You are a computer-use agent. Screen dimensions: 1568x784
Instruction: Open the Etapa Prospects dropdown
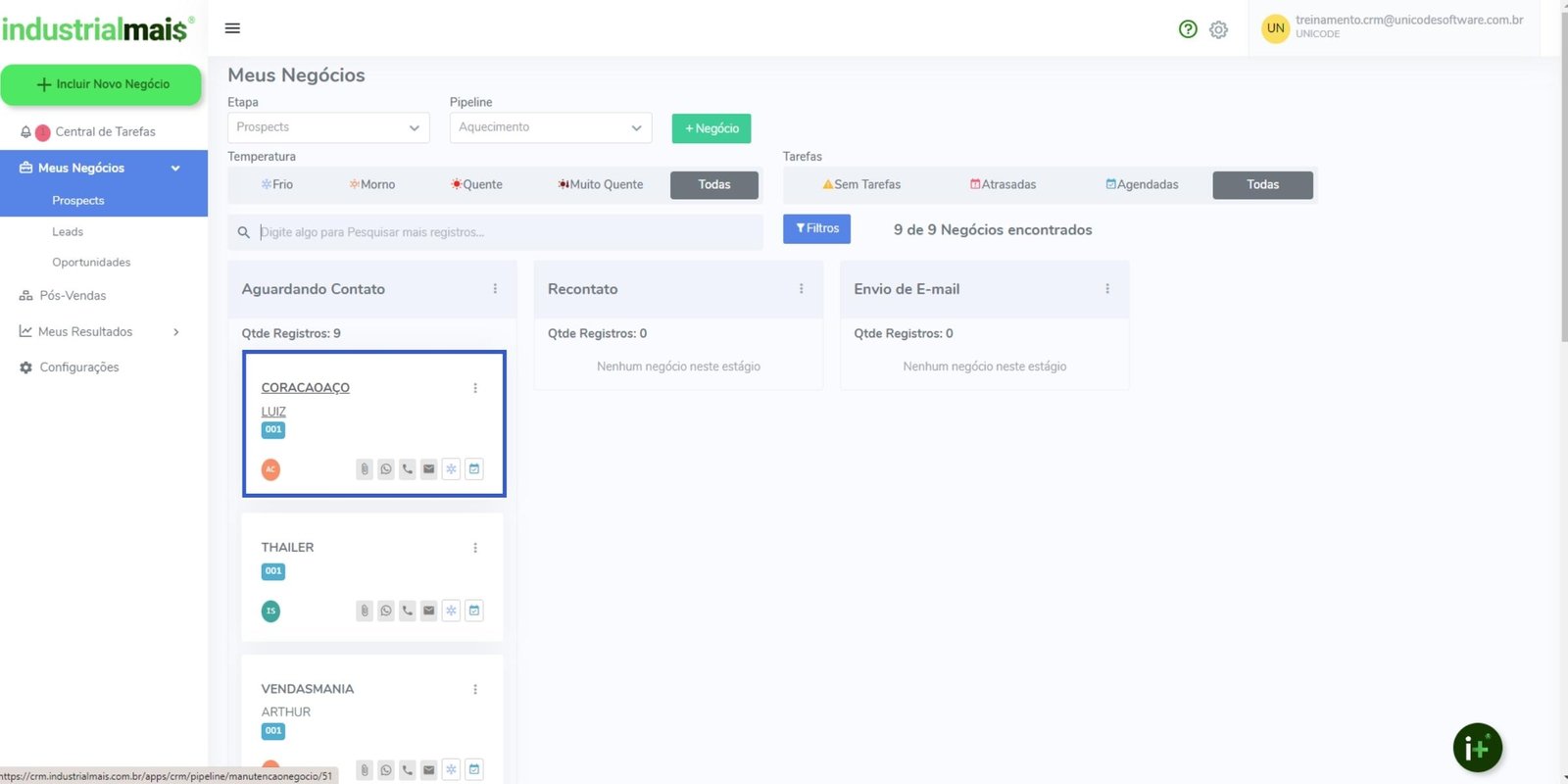pyautogui.click(x=328, y=127)
